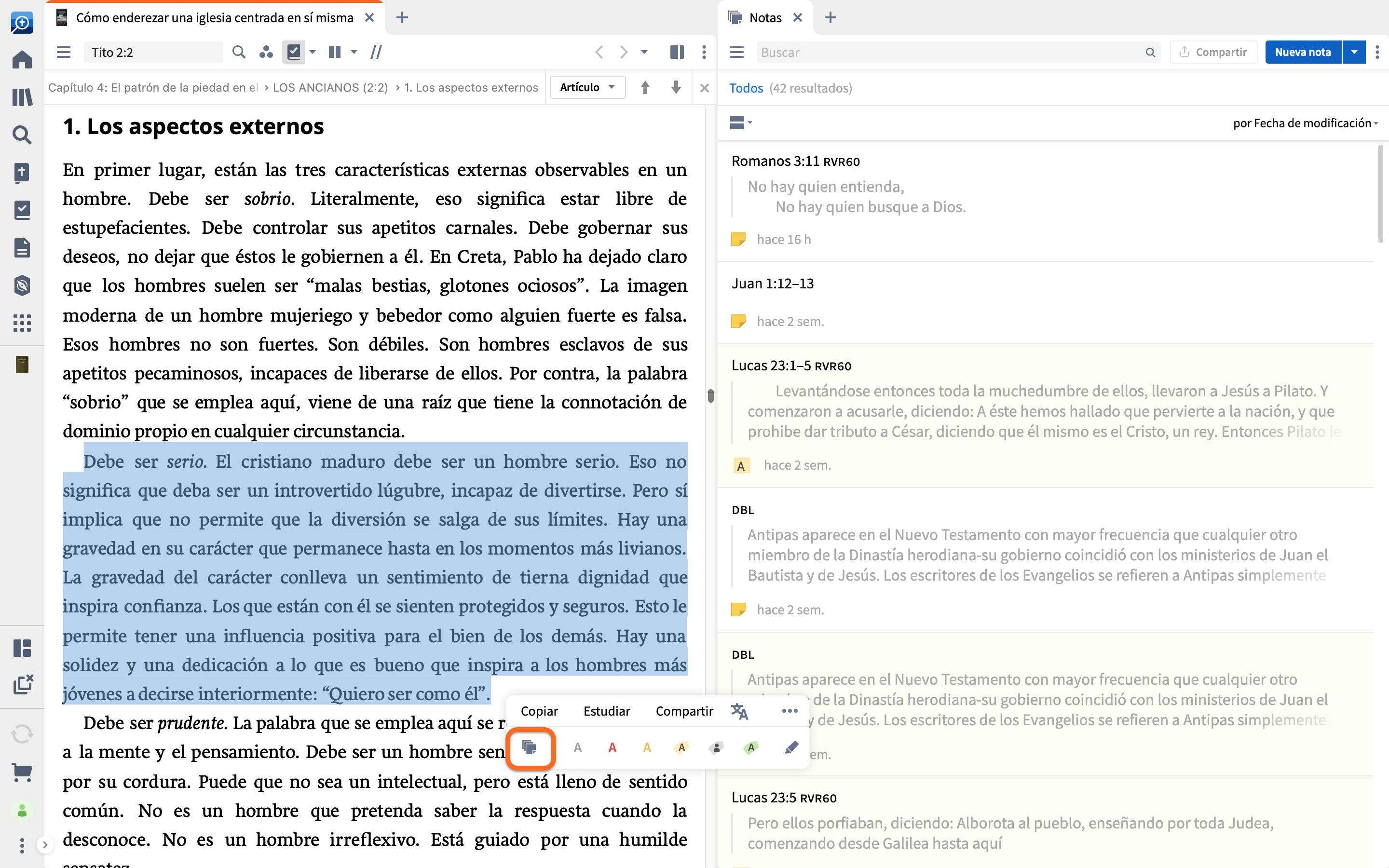1389x868 pixels.
Task: Click the Tito 2:2 reference box
Action: tap(153, 52)
